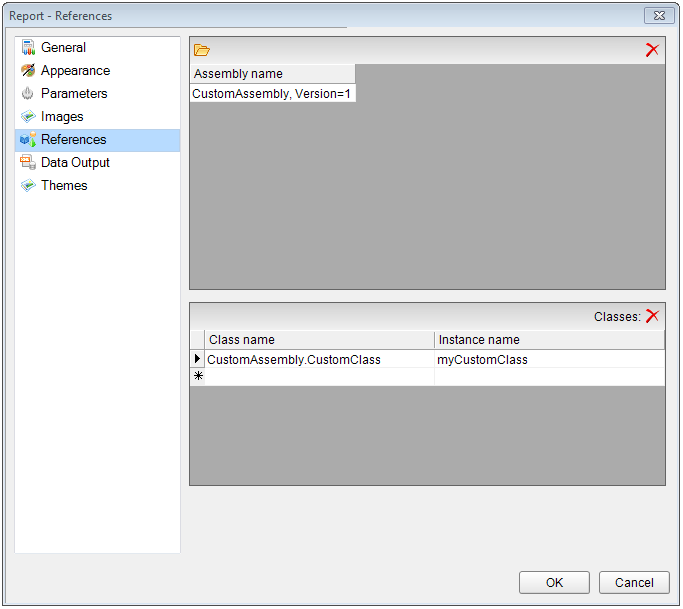This screenshot has height=609, width=683.
Task: Click the Images icon in sidebar
Action: 28,116
